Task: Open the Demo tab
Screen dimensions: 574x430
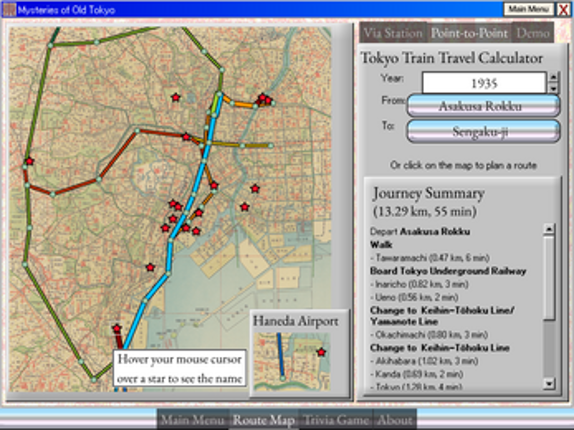Action: point(533,33)
